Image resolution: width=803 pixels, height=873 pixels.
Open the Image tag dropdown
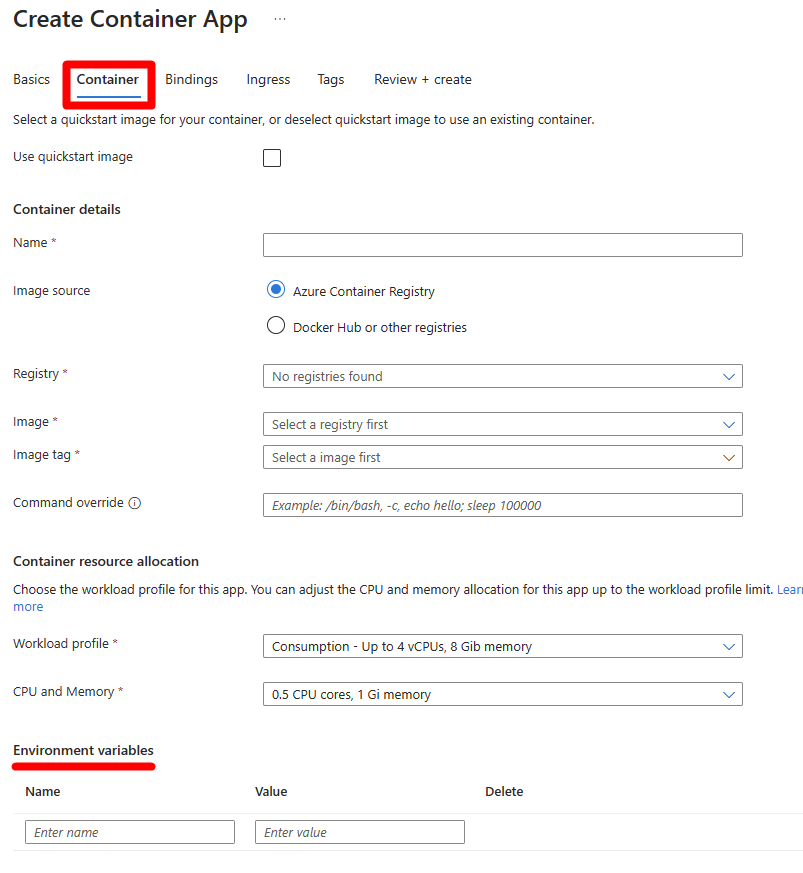click(x=502, y=456)
